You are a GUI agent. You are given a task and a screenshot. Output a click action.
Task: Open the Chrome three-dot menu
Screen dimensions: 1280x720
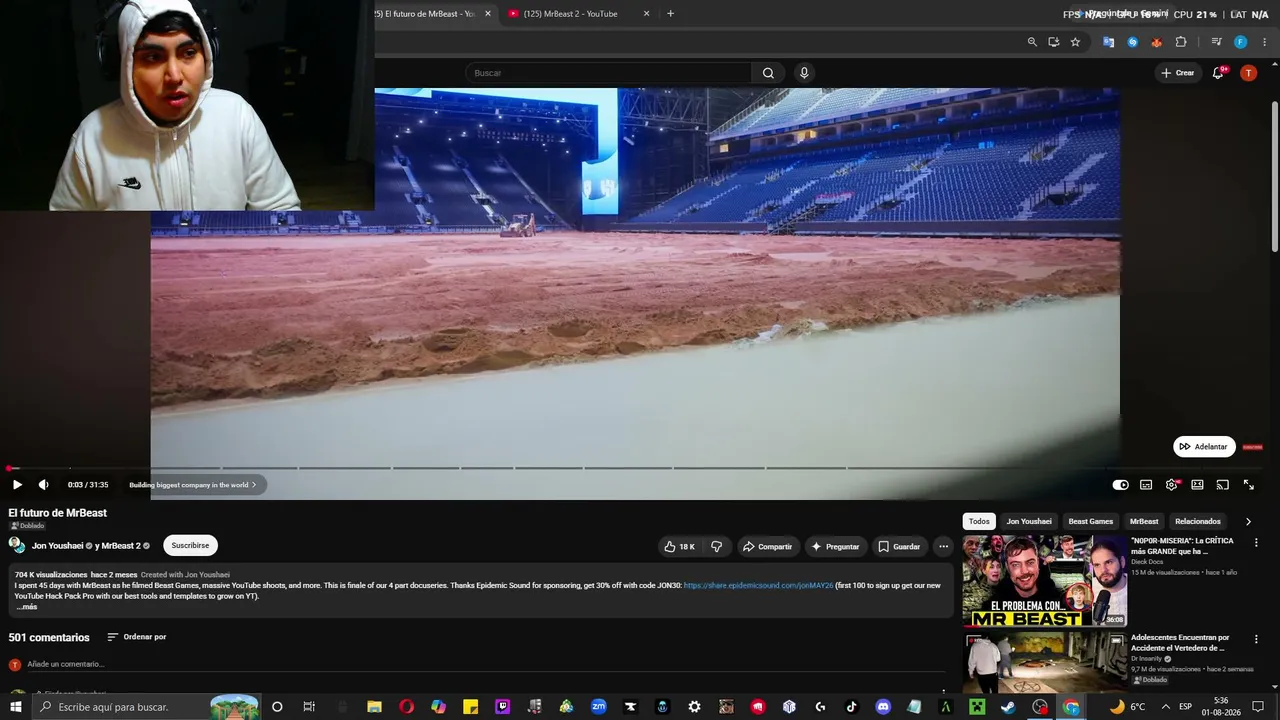(1264, 42)
